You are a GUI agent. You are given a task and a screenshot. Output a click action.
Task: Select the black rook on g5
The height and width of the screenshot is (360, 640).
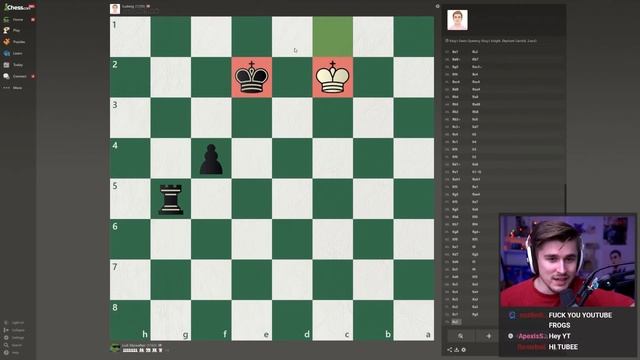pos(171,199)
